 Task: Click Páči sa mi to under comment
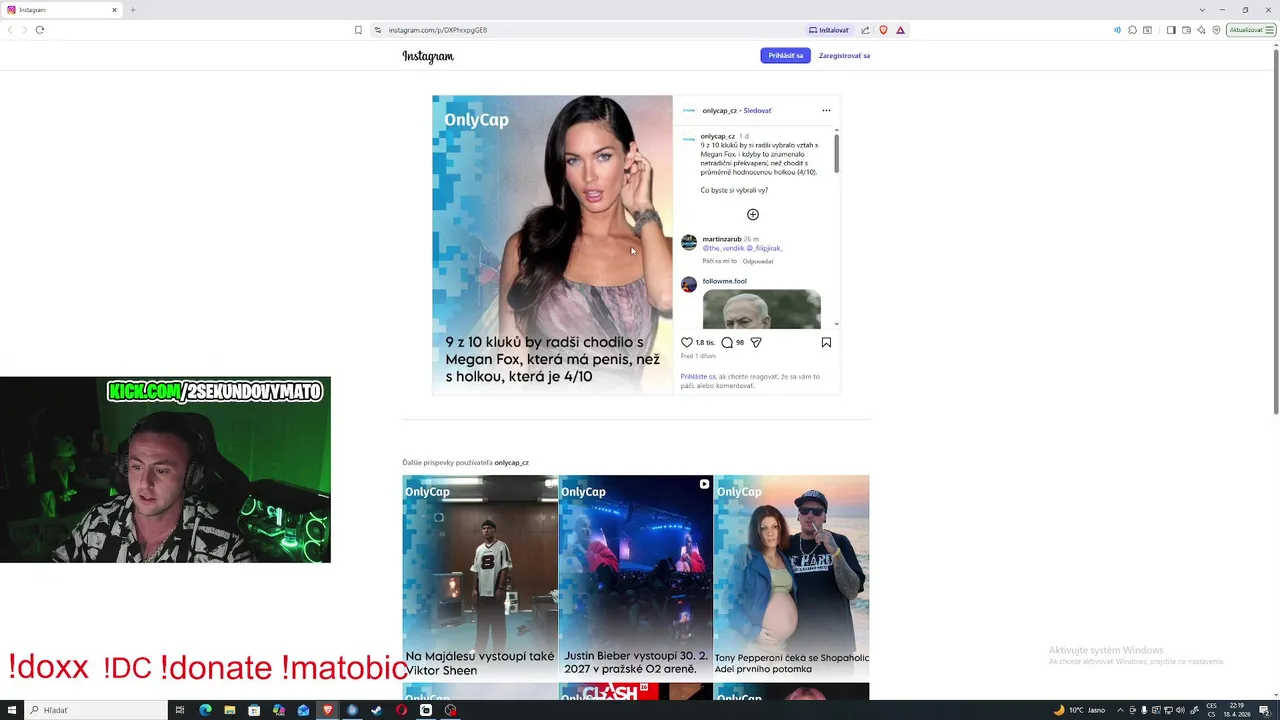click(x=719, y=261)
